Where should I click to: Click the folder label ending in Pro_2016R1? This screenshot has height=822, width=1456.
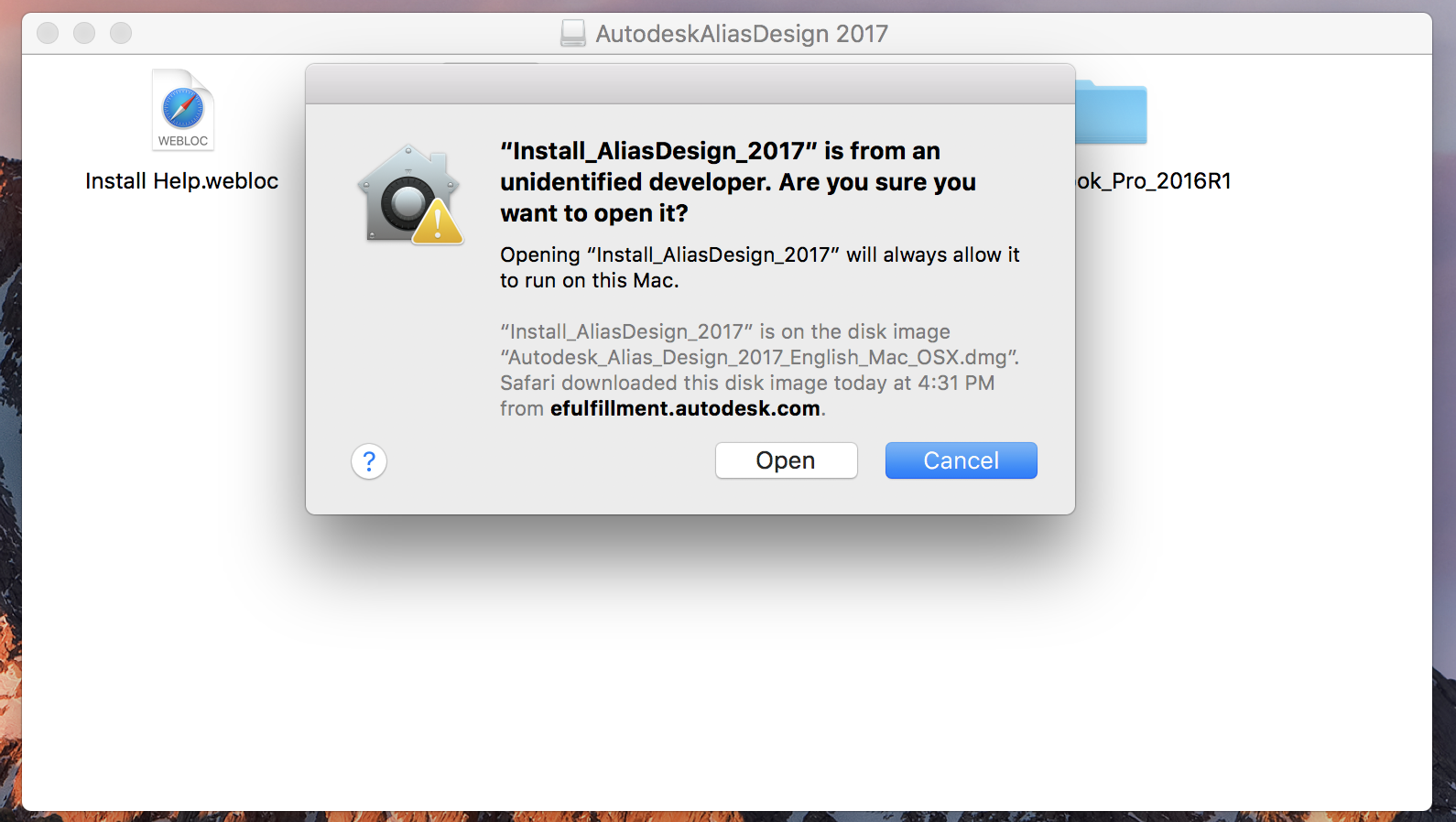[1154, 181]
